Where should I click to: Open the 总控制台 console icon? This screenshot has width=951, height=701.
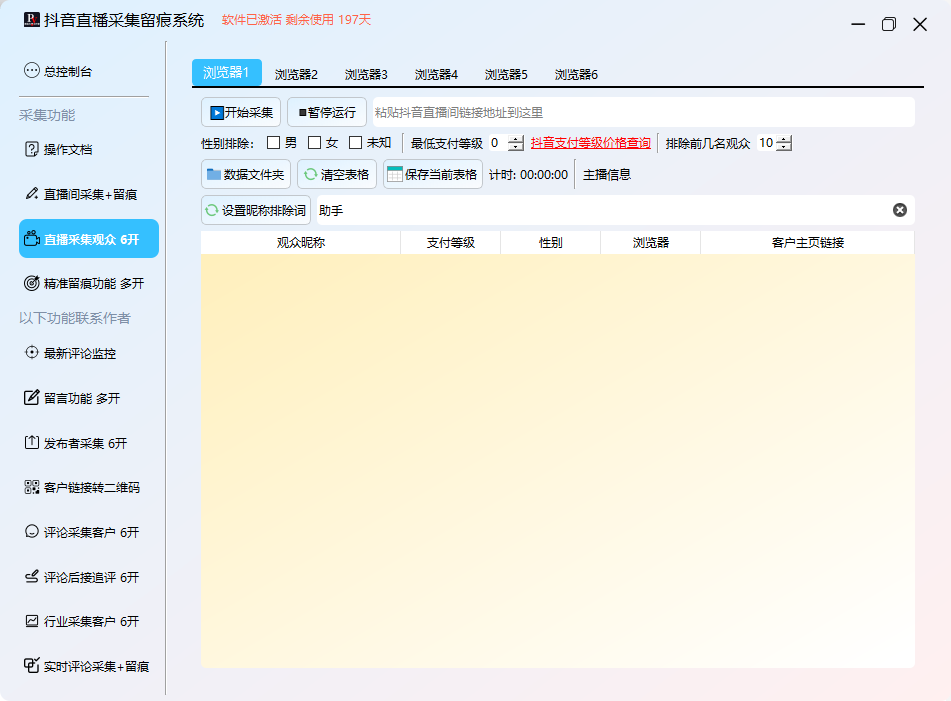32,71
